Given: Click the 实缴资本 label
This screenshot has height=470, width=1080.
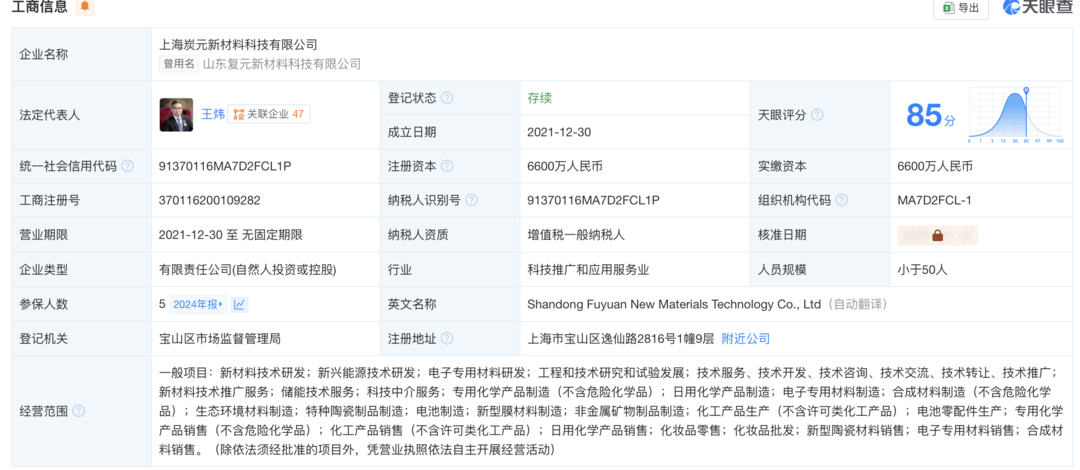Looking at the screenshot, I should coord(782,166).
